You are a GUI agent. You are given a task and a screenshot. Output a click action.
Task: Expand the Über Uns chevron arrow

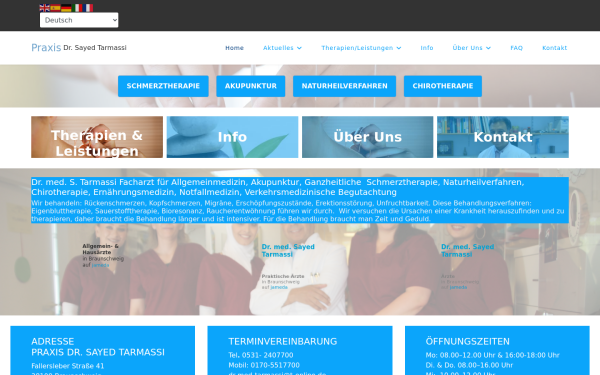click(488, 48)
